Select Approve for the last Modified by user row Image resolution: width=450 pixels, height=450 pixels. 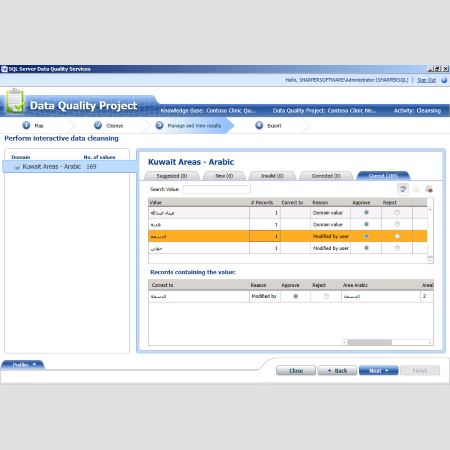366,248
